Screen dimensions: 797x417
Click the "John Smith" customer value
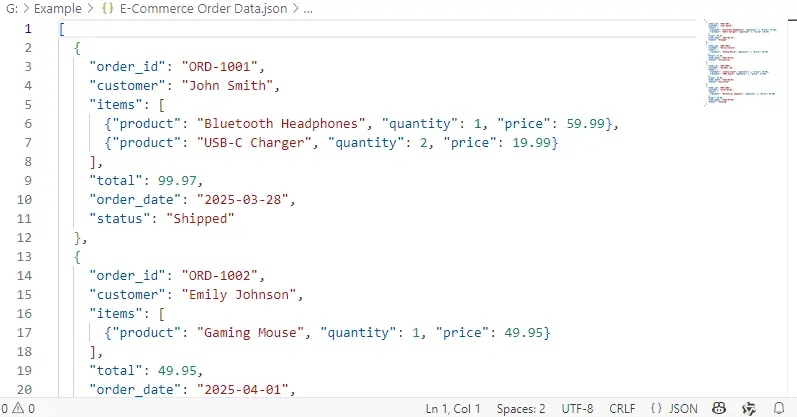pyautogui.click(x=227, y=85)
